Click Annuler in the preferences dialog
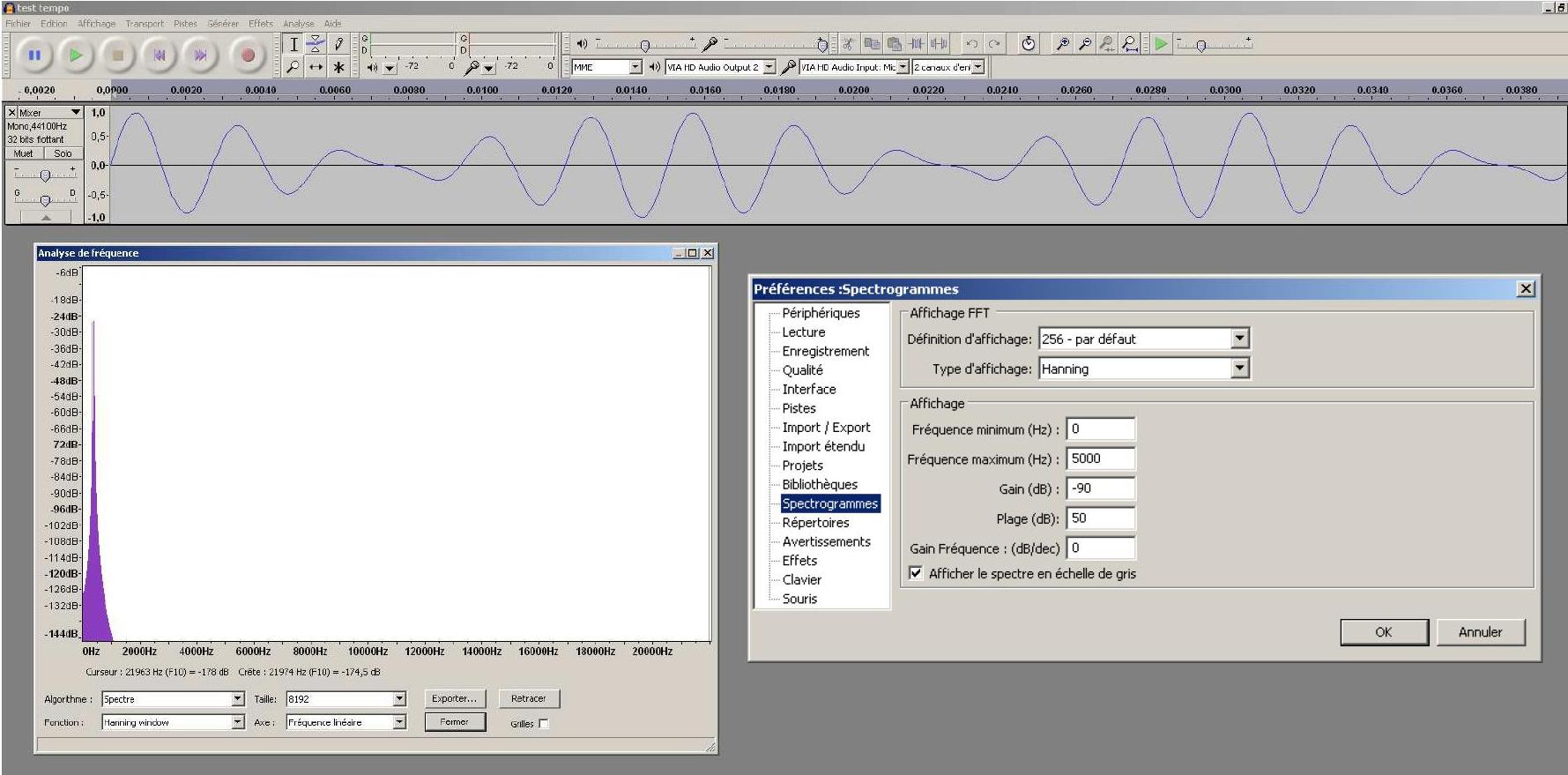 click(x=1481, y=632)
